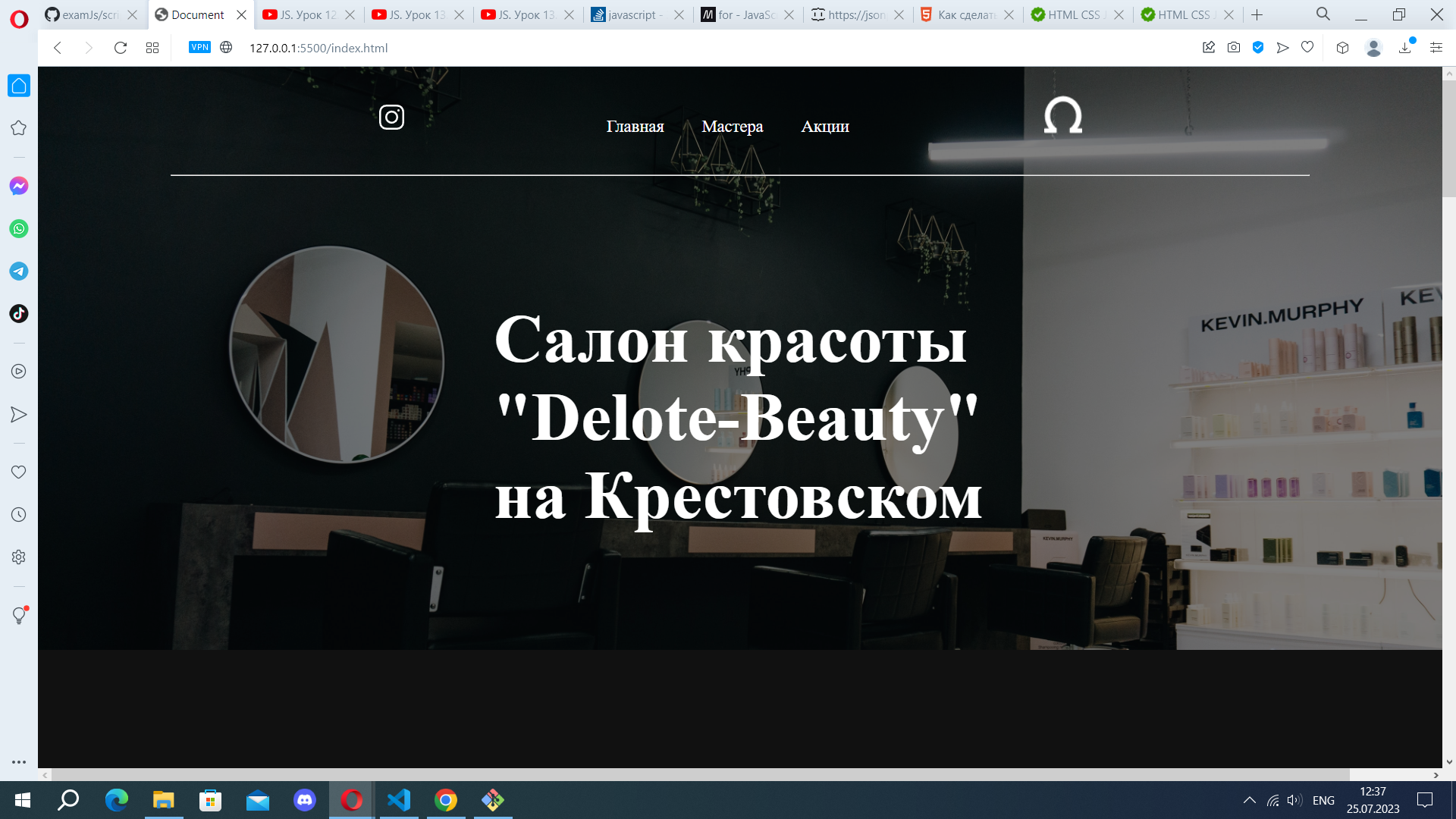Open Instagram icon link on webpage
Viewport: 1456px width, 819px height.
pos(391,118)
